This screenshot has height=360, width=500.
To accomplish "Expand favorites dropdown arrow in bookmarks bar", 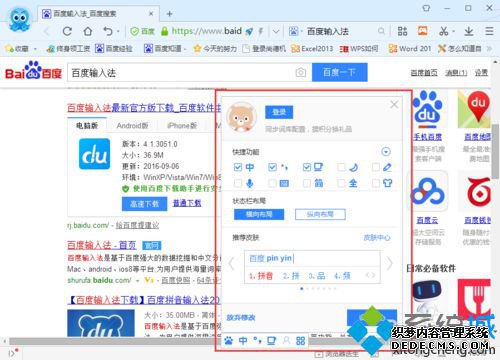I will pyautogui.click(x=35, y=49).
